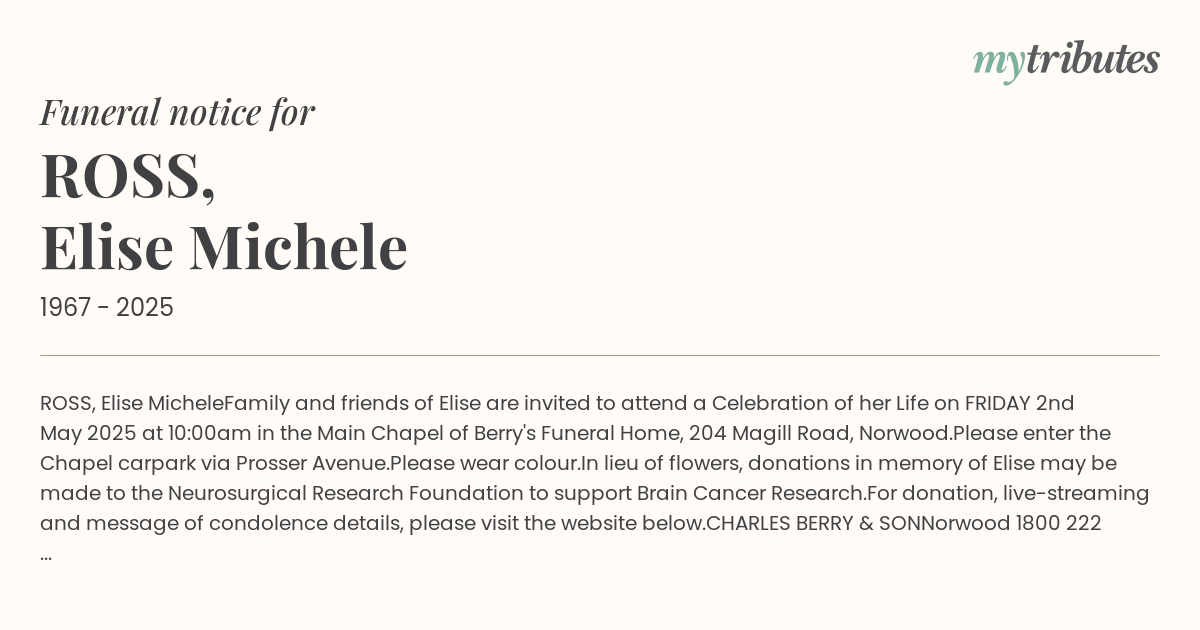Image resolution: width=1200 pixels, height=630 pixels.
Task: Click the CHARLES BERRY & SON name
Action: pos(813,524)
